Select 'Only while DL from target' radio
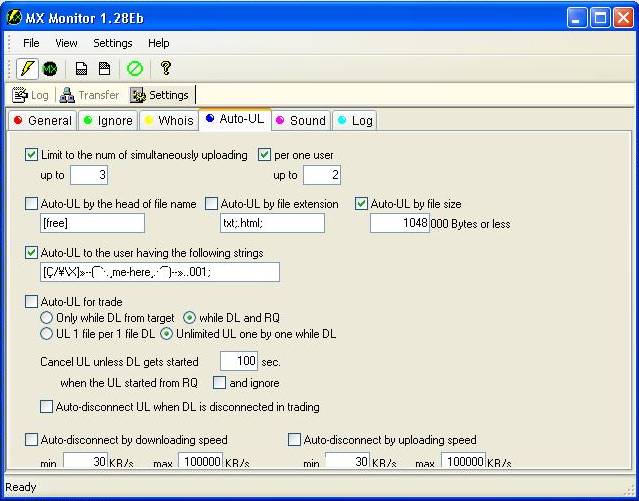Screen dimensions: 639x501 click(x=46, y=318)
